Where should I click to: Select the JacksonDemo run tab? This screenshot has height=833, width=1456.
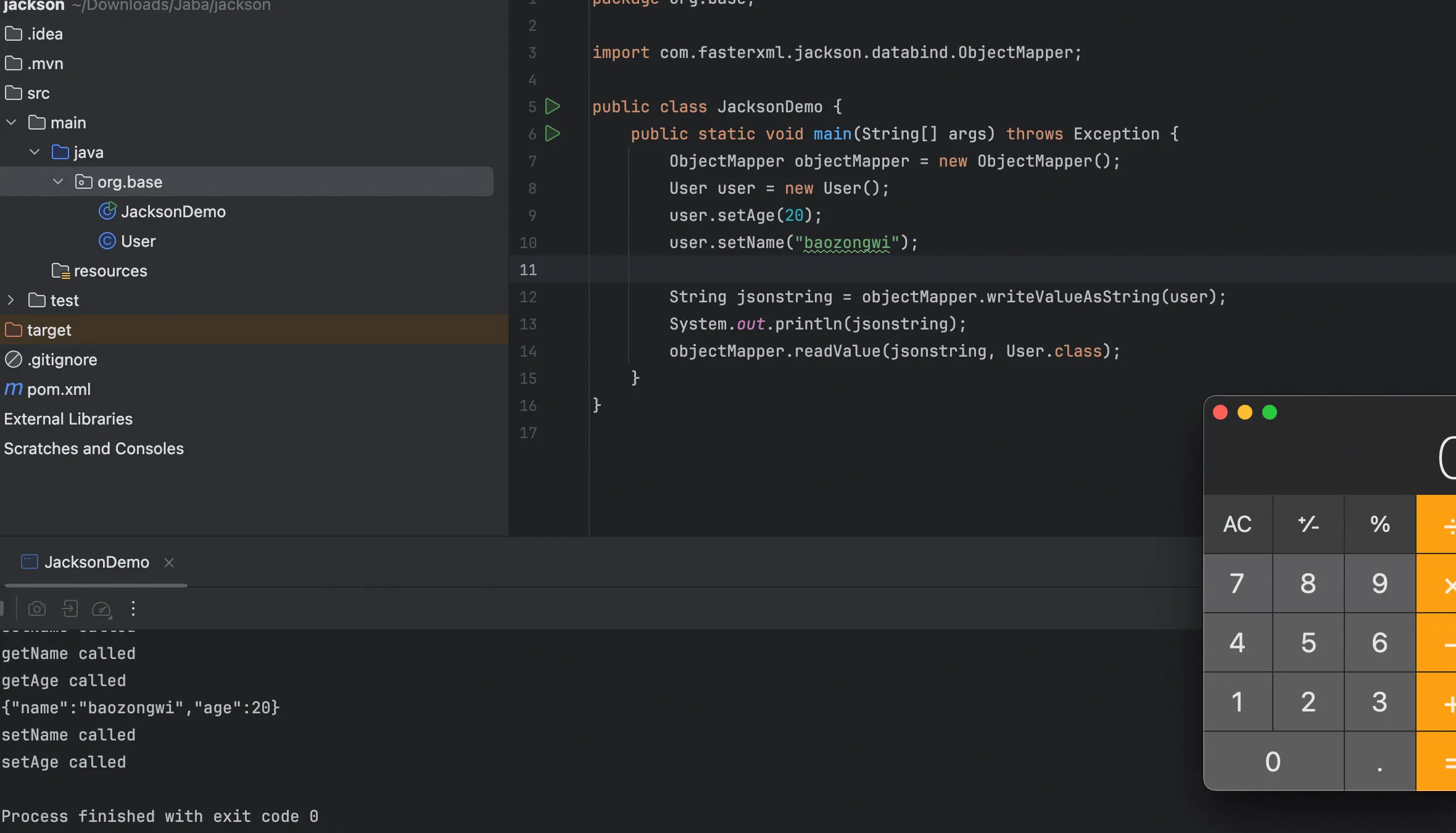point(96,562)
